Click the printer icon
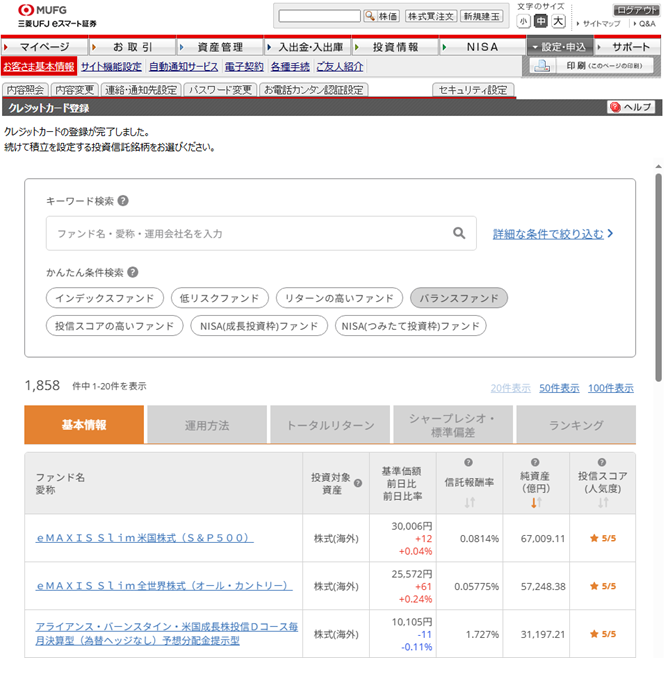Image resolution: width=668 pixels, height=678 pixels. [542, 66]
